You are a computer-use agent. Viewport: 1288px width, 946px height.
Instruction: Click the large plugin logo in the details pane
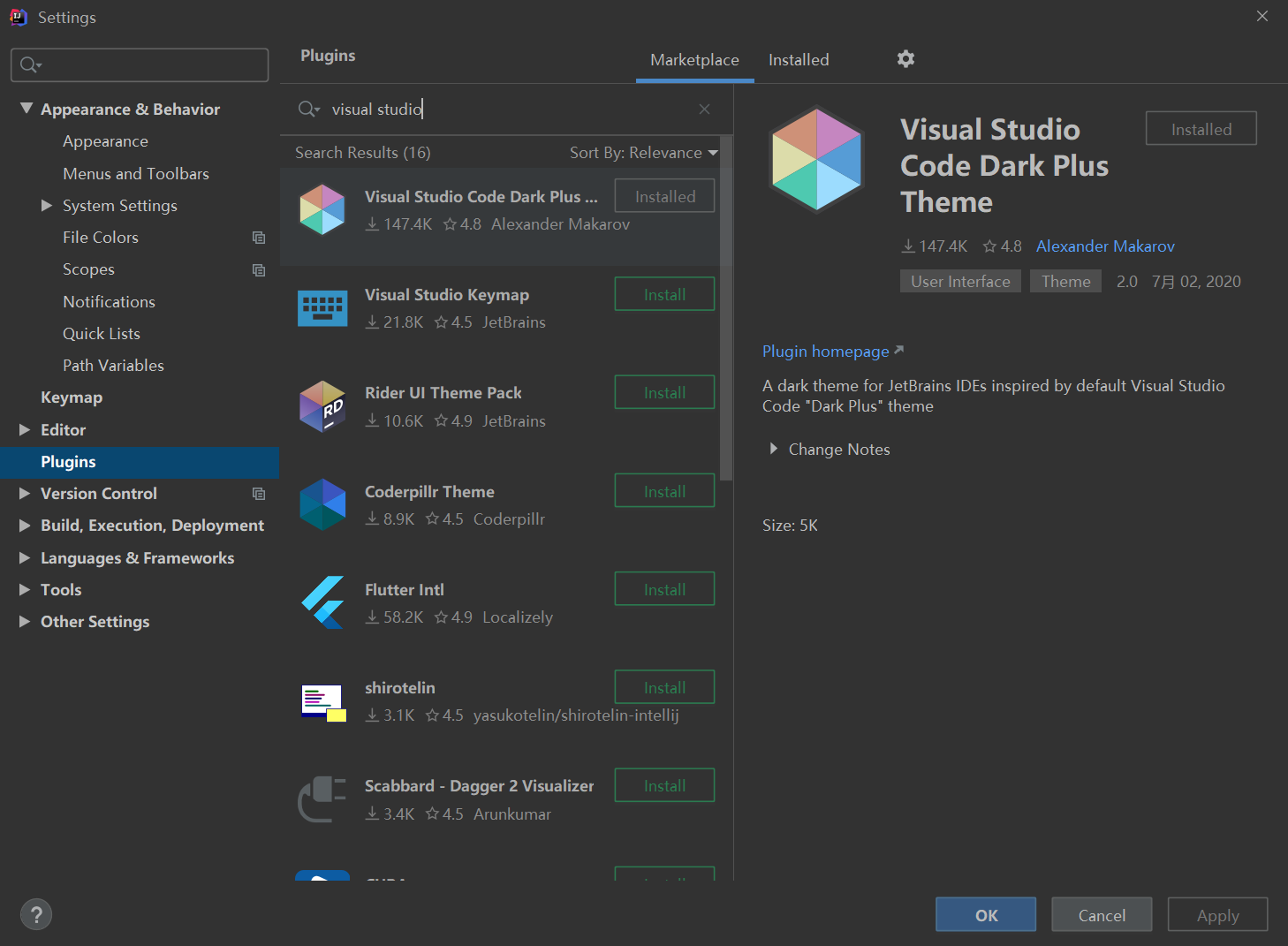(x=816, y=160)
